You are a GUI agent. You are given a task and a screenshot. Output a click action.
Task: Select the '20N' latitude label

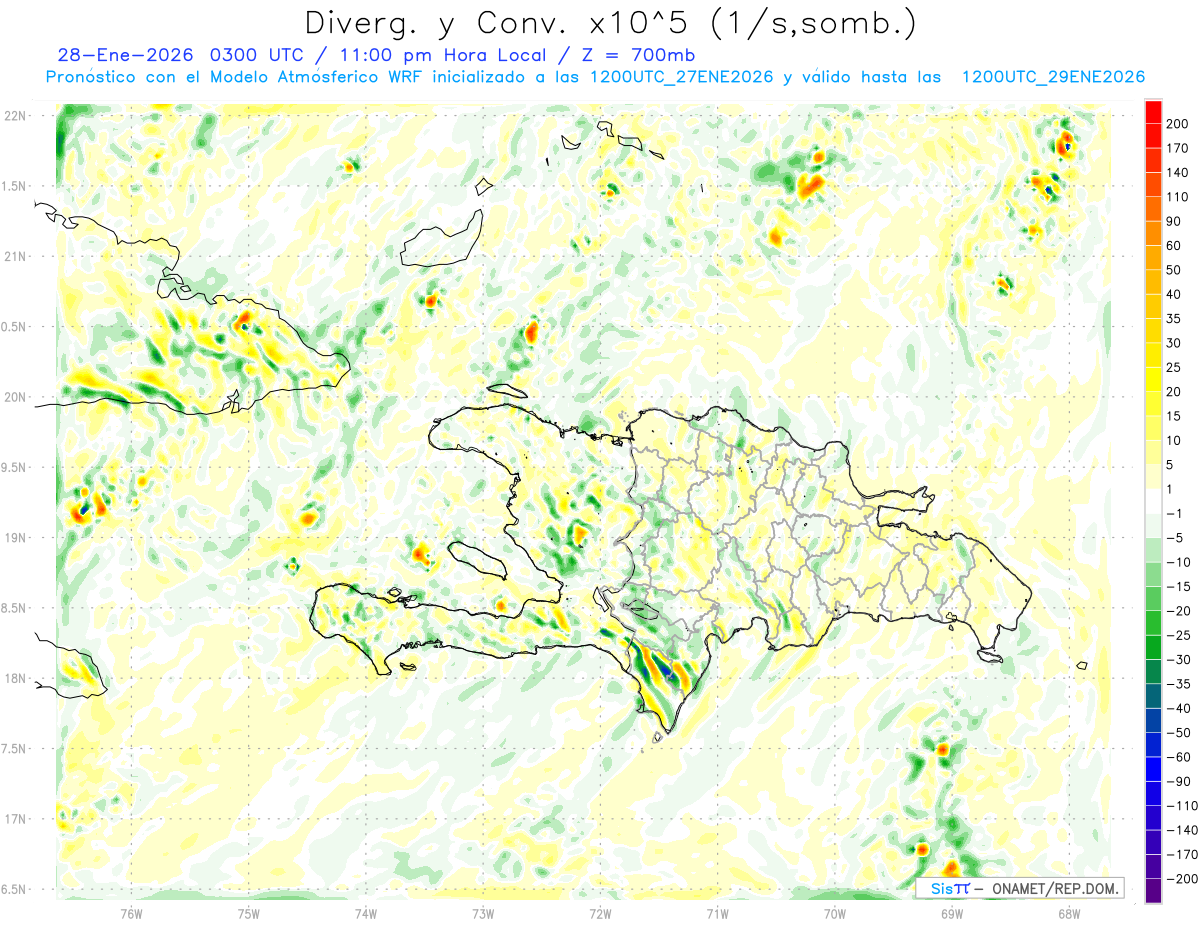17,397
